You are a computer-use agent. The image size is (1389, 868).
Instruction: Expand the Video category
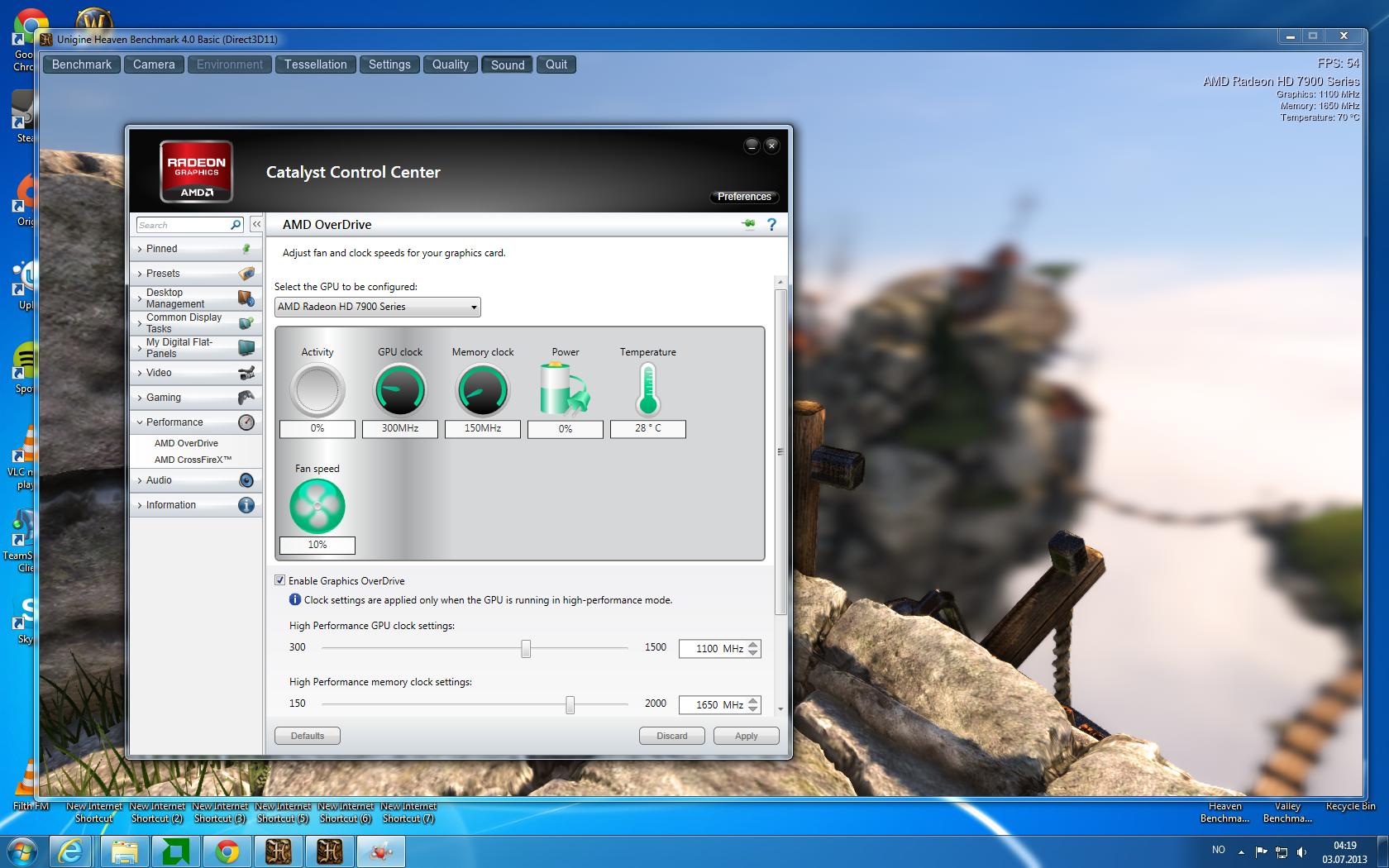[x=195, y=373]
